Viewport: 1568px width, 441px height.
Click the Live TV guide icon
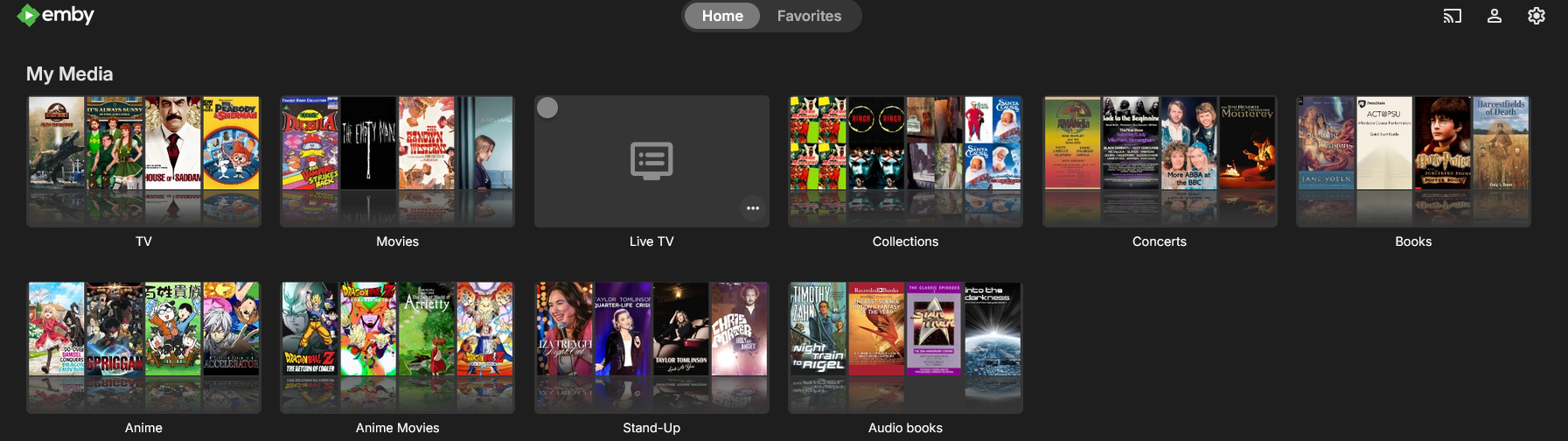(x=652, y=161)
